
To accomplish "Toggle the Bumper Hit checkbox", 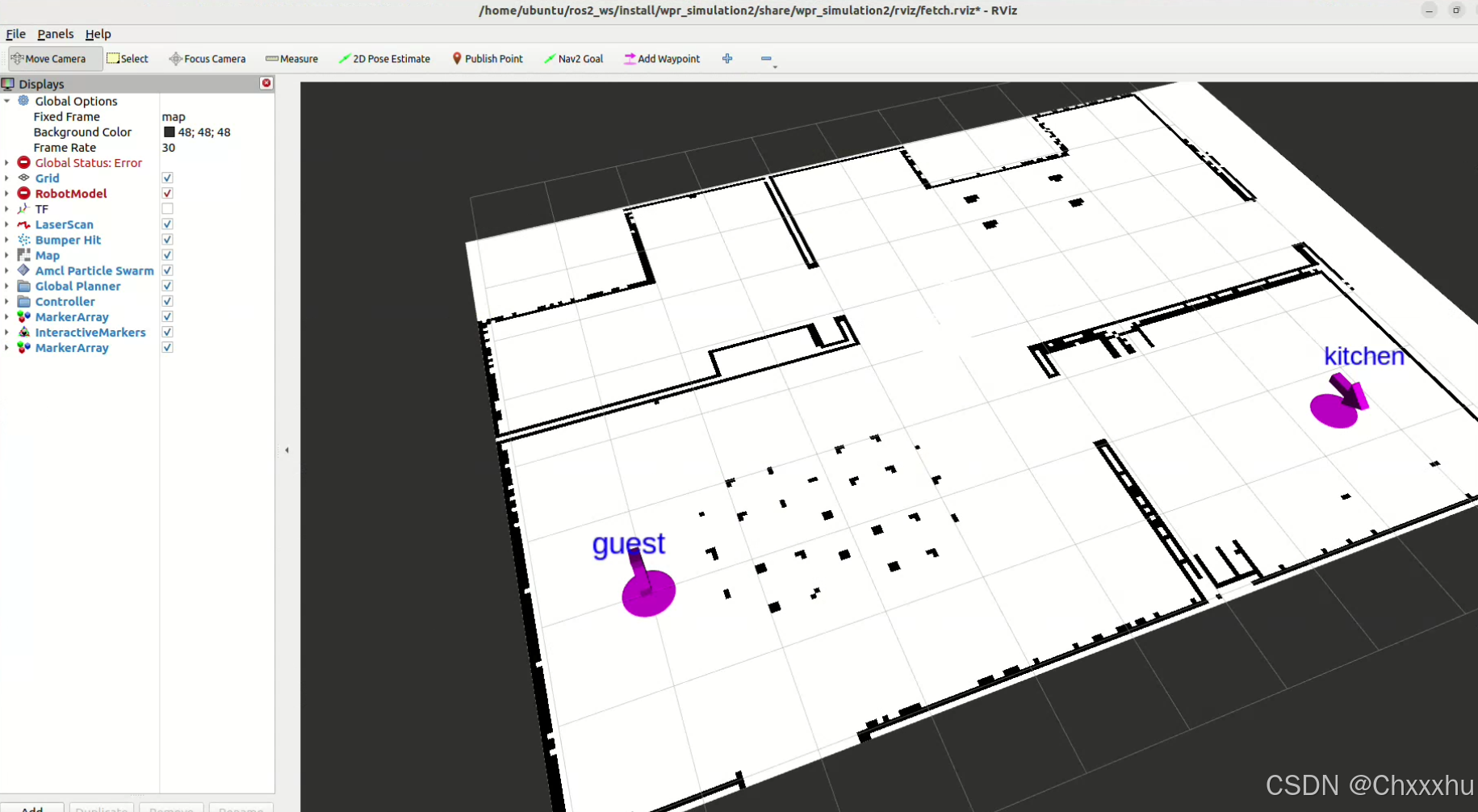I will click(167, 240).
